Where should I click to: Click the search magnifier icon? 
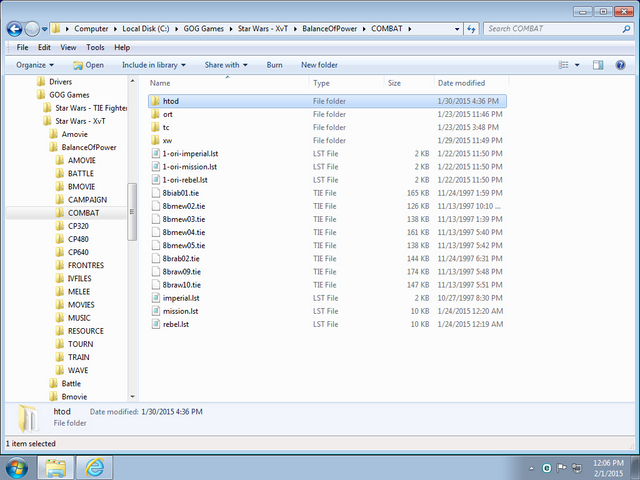coord(627,29)
